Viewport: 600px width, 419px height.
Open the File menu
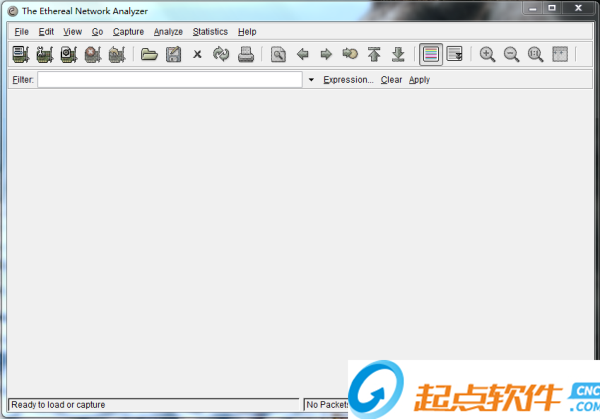21,32
